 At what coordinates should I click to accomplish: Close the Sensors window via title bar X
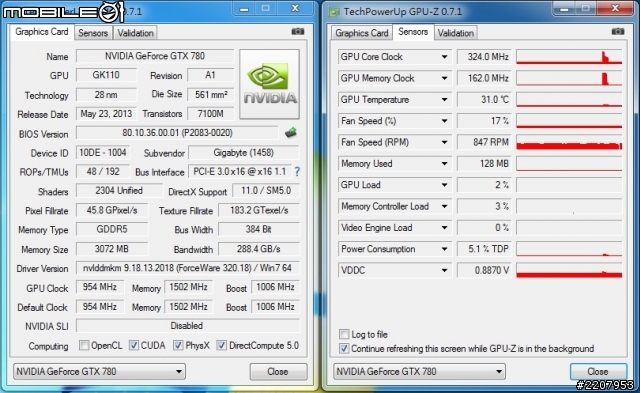tap(615, 8)
